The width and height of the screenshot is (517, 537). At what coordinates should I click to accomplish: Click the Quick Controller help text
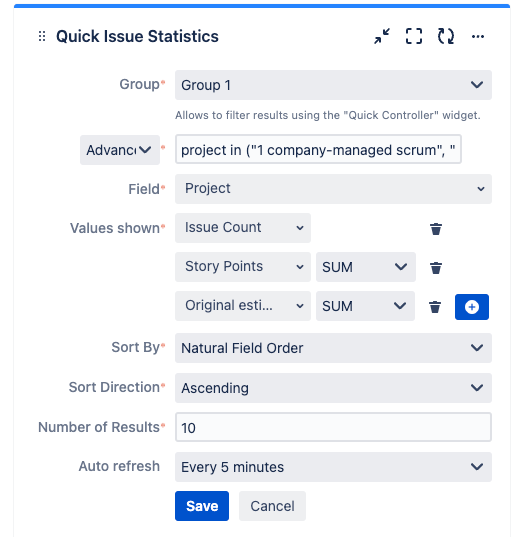pos(328,115)
